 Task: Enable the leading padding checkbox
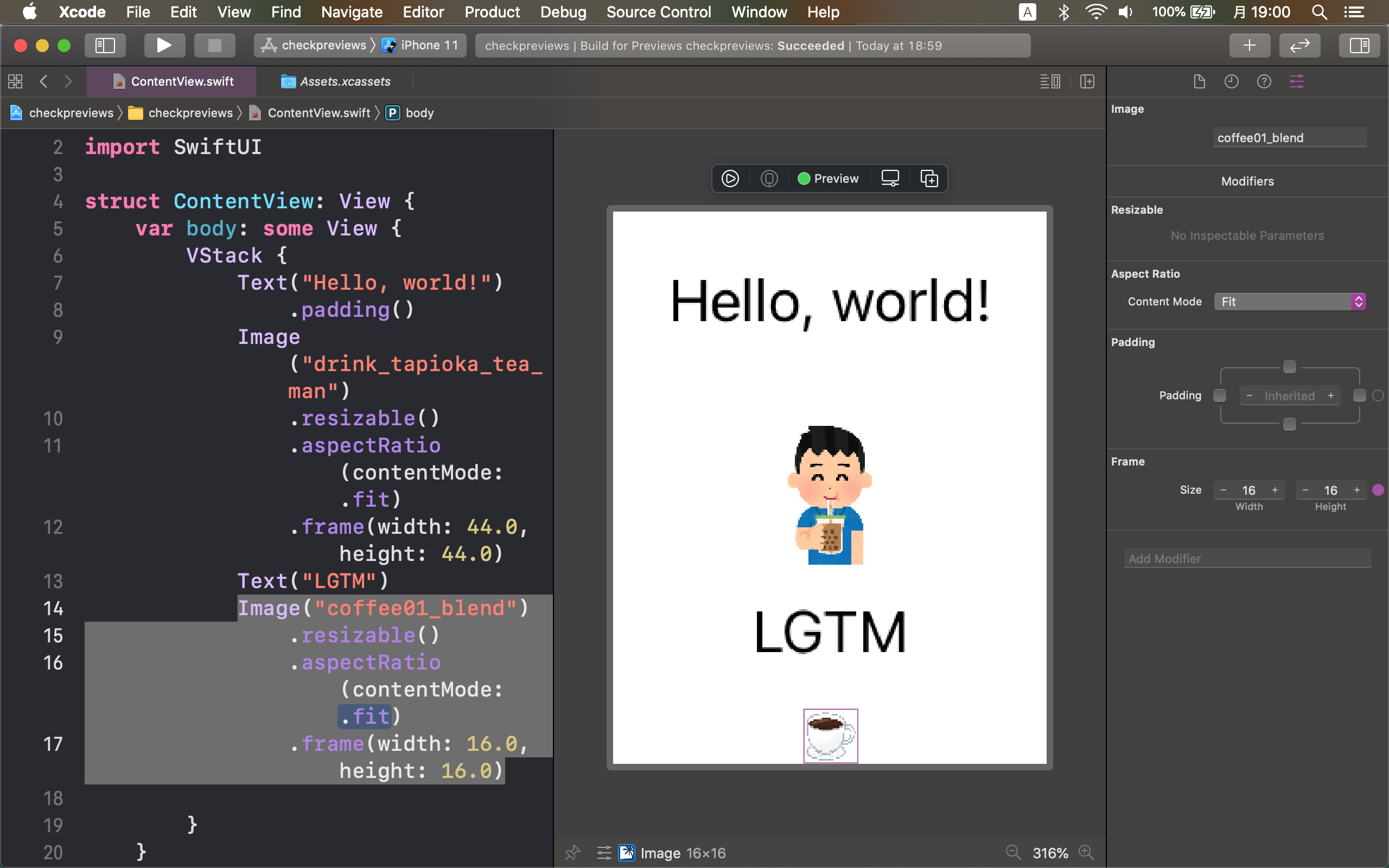tap(1220, 395)
